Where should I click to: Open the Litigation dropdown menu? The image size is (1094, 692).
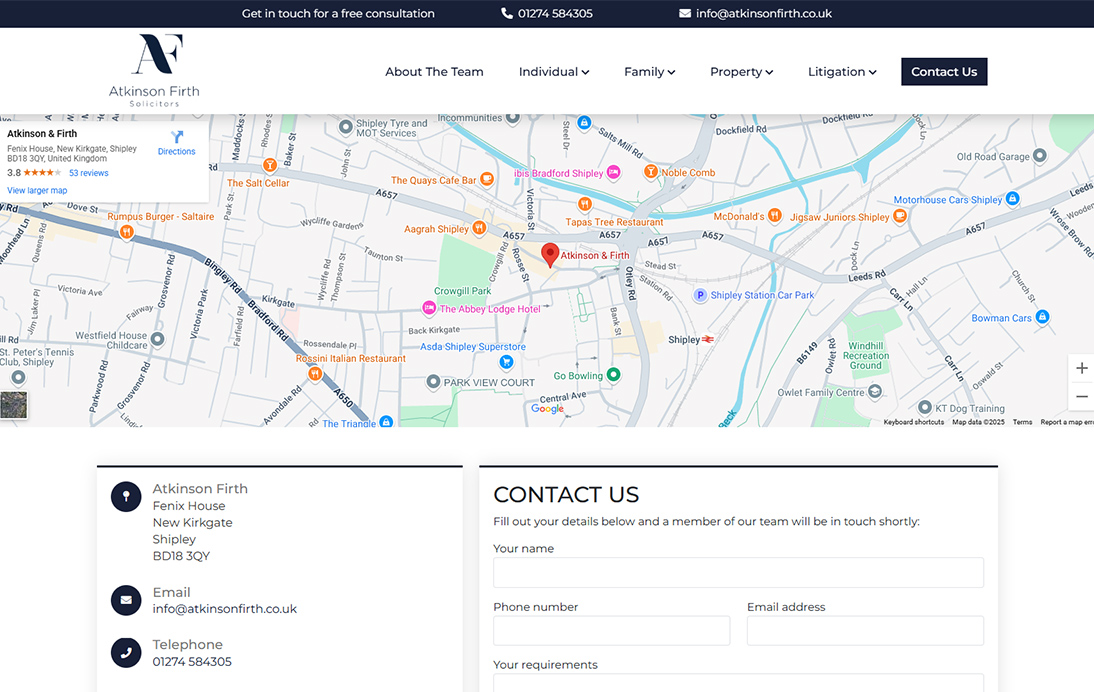[841, 72]
